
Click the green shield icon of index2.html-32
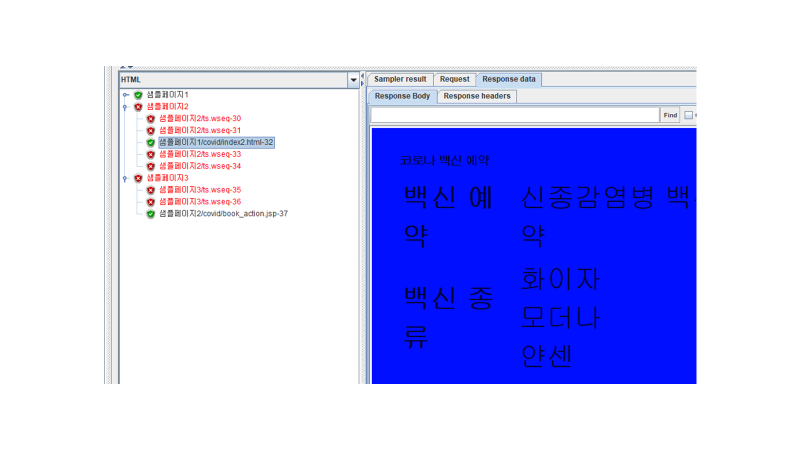pos(151,142)
